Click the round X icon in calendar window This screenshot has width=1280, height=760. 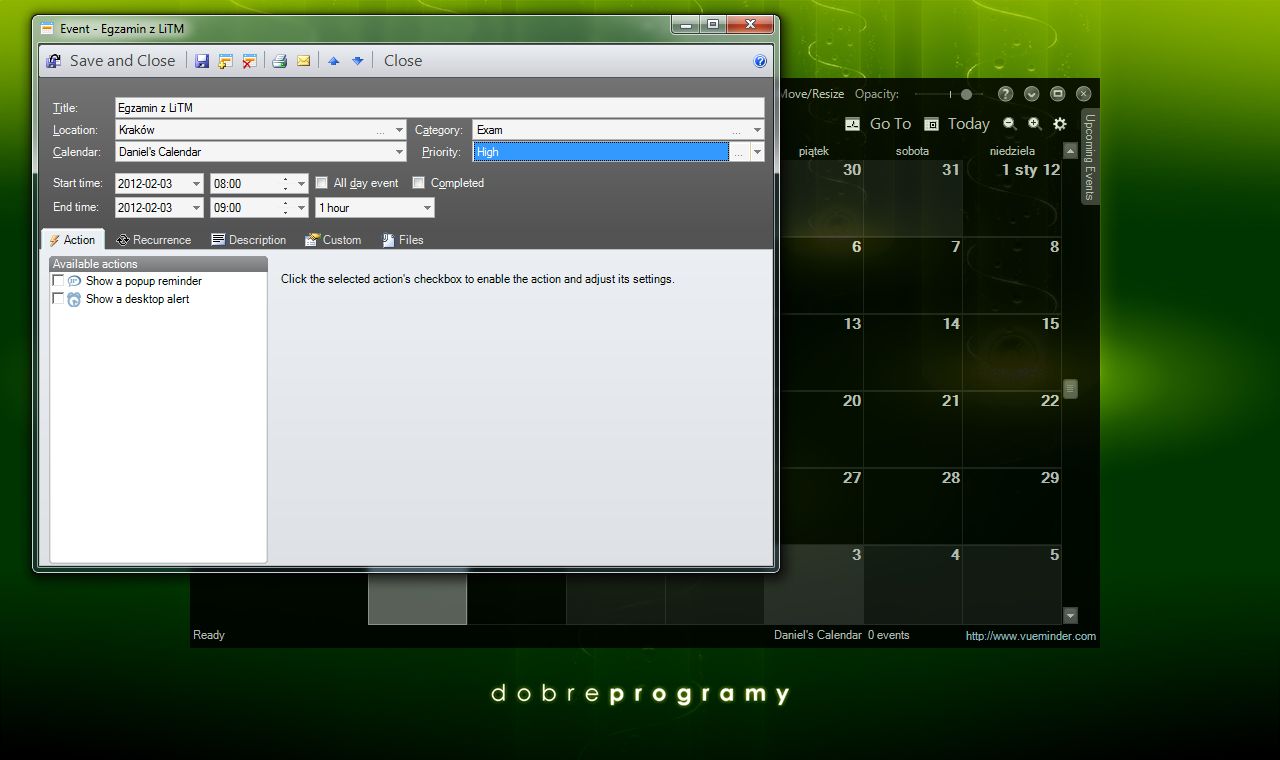pos(1084,94)
